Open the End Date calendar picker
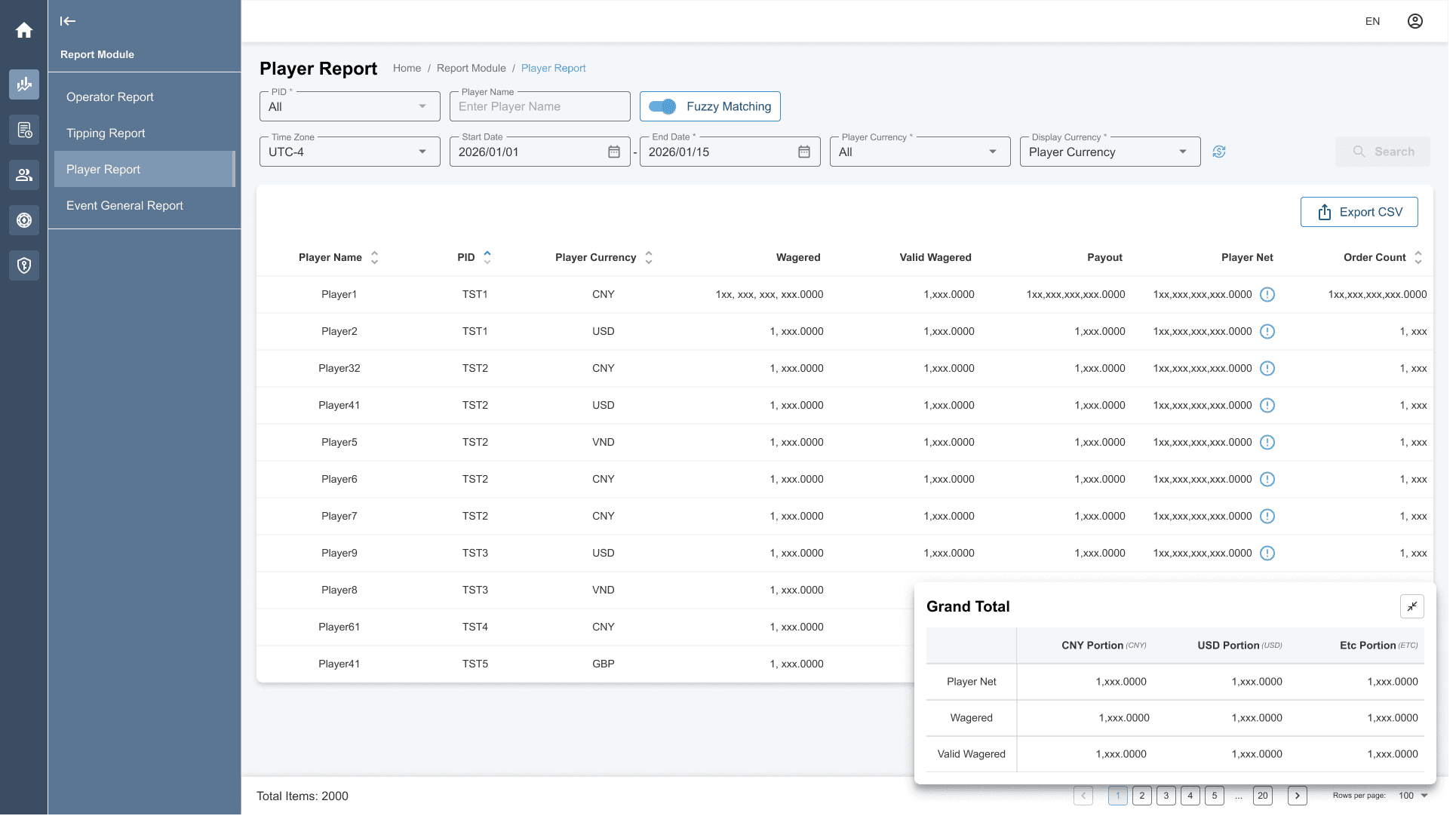The image size is (1456, 819). (x=808, y=153)
